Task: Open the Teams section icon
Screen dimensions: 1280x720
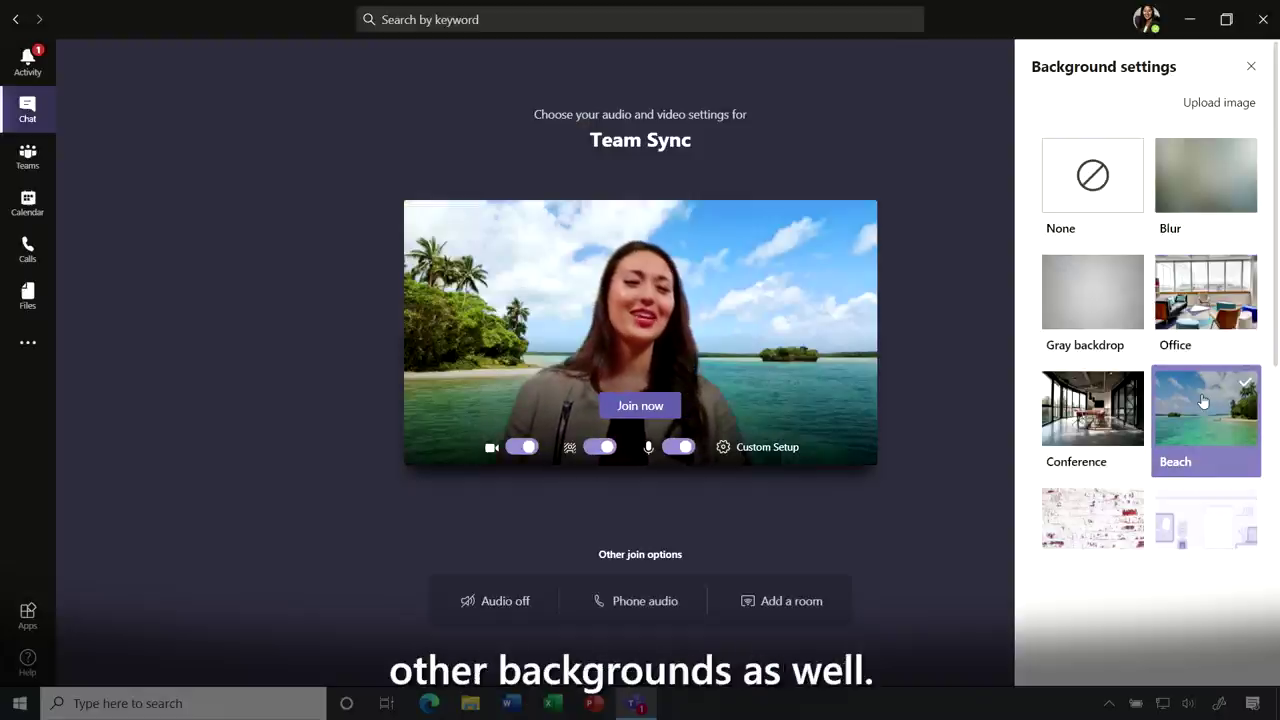Action: click(x=27, y=156)
